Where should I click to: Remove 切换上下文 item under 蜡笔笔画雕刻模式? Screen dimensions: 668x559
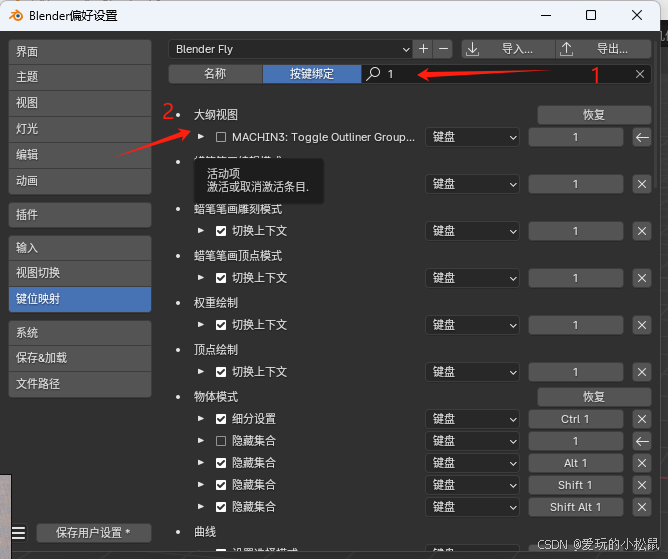point(642,231)
